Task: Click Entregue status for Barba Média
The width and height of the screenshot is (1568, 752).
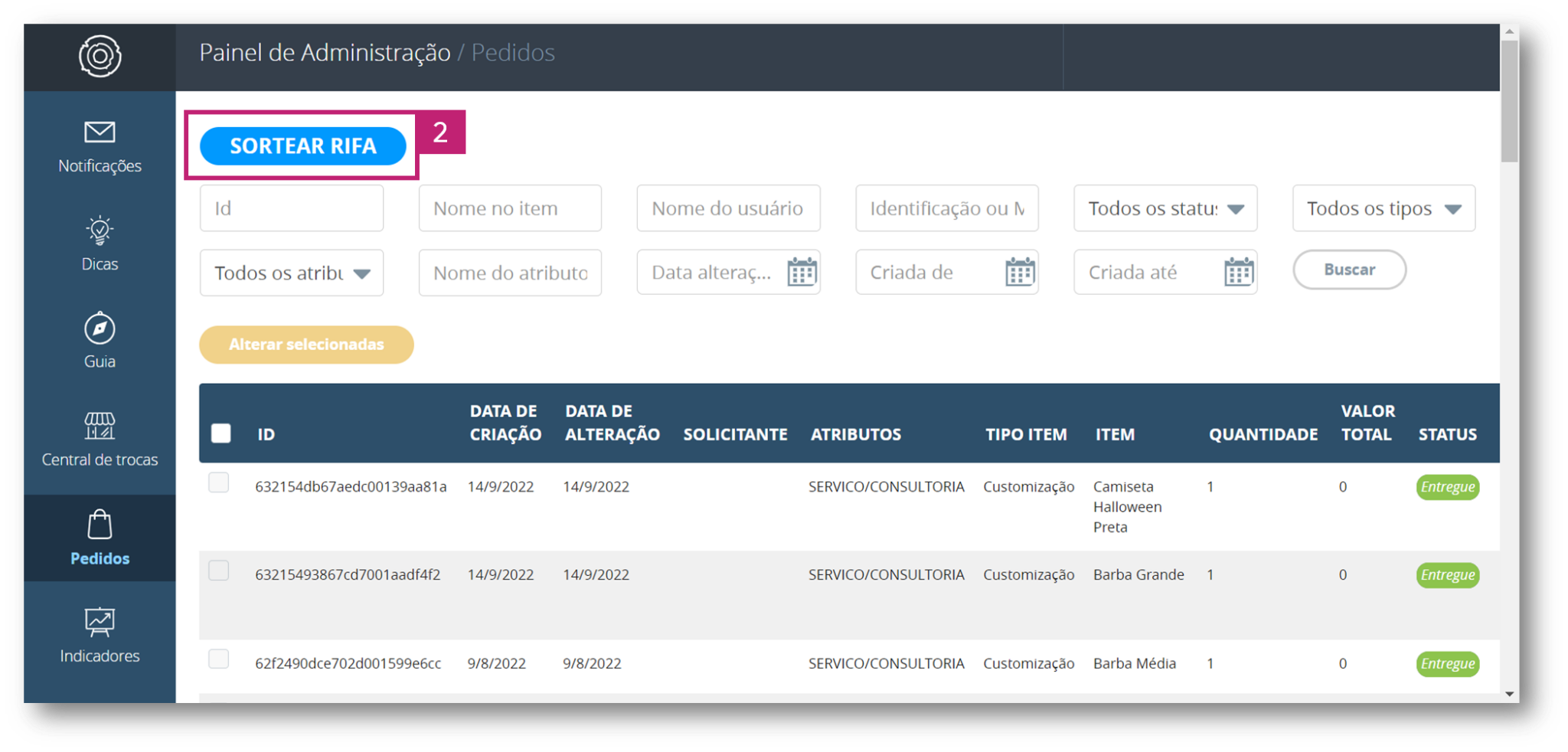Action: (1447, 664)
